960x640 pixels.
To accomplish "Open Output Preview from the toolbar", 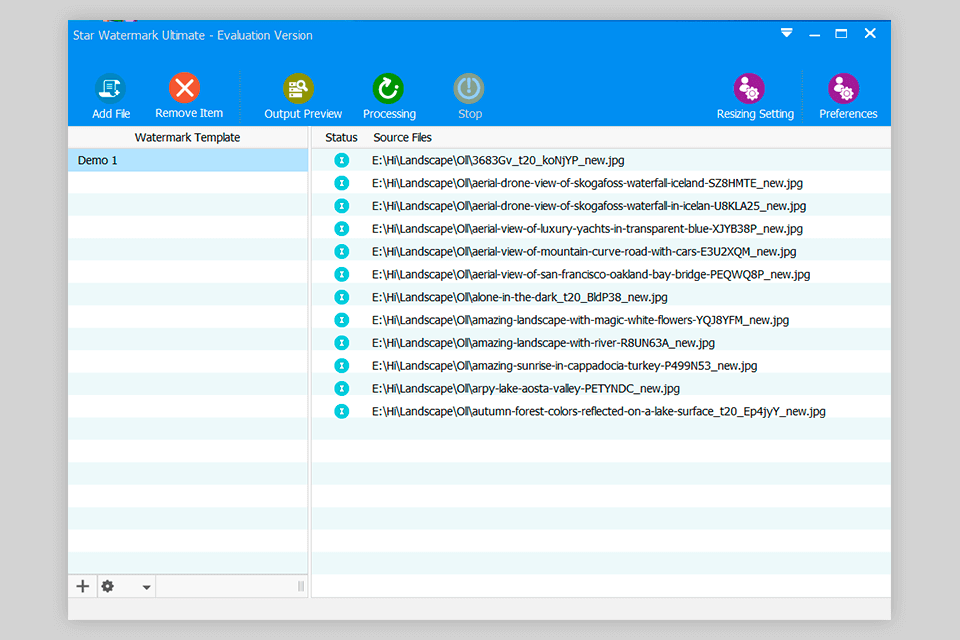I will coord(299,88).
